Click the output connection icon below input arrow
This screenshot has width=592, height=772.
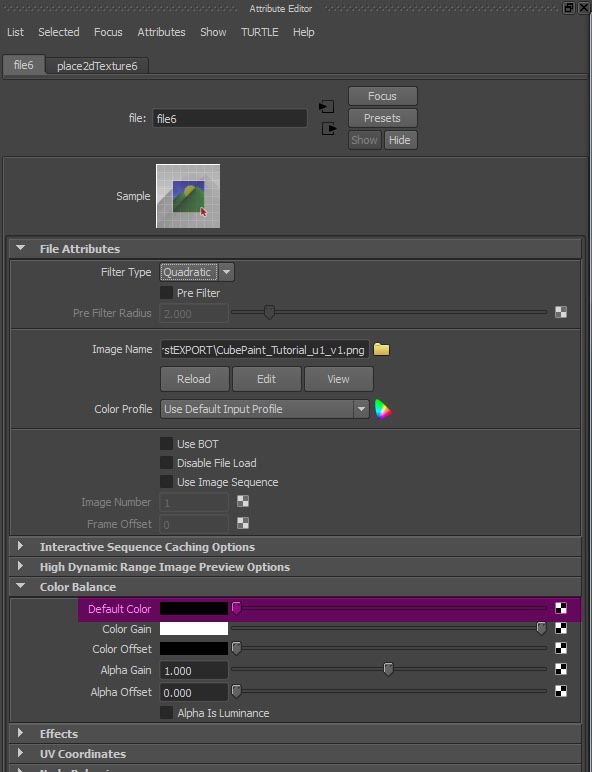click(329, 129)
